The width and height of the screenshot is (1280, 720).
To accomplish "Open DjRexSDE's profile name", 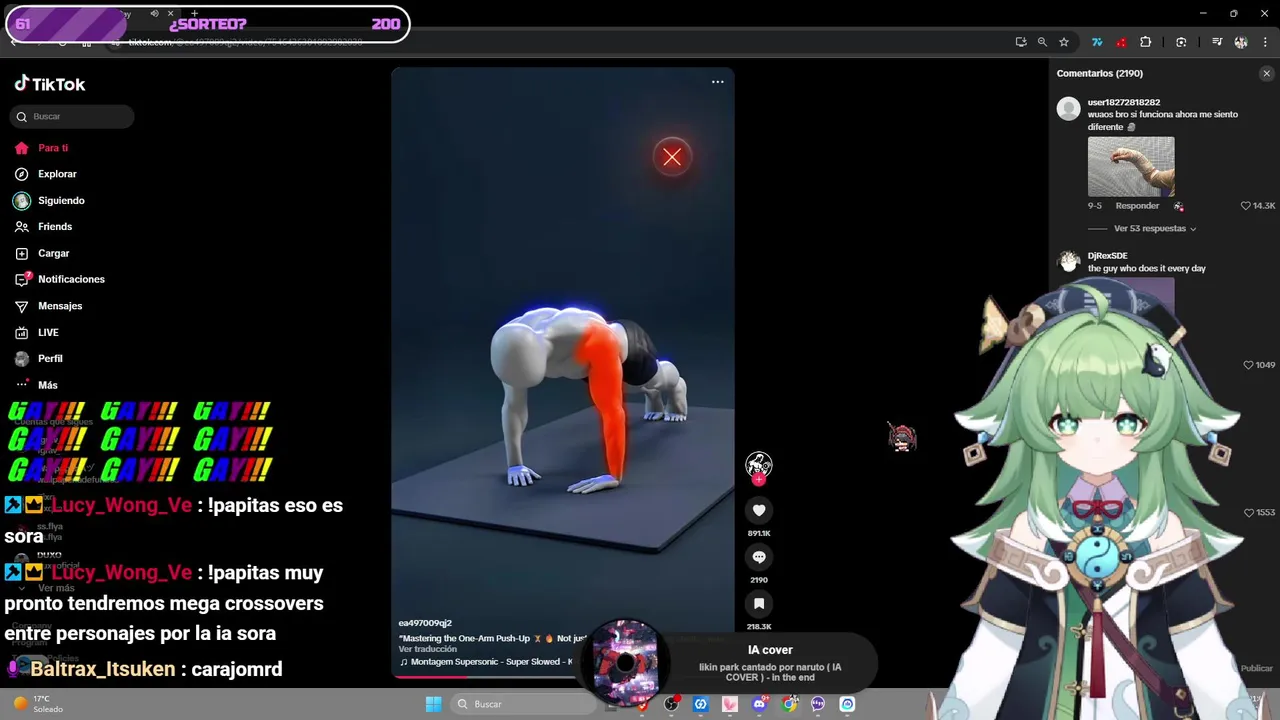I will [x=1107, y=256].
